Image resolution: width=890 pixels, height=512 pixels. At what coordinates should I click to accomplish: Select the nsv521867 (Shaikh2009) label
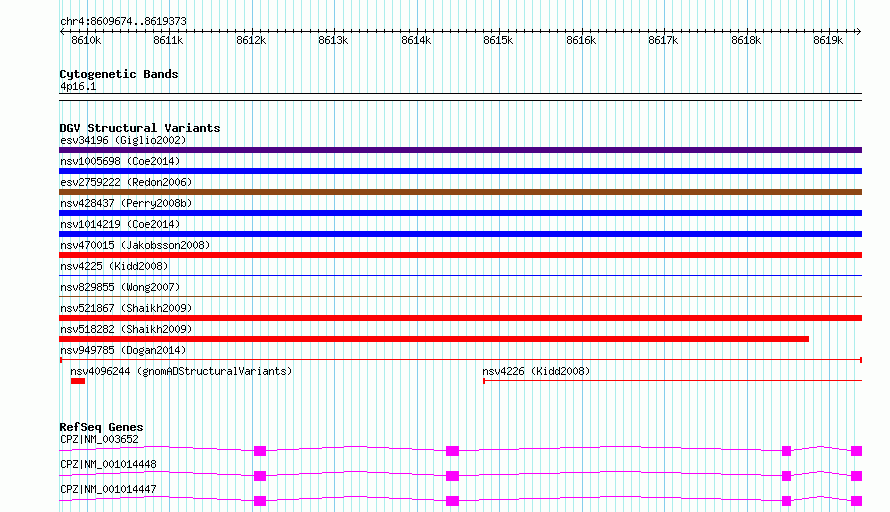126,308
